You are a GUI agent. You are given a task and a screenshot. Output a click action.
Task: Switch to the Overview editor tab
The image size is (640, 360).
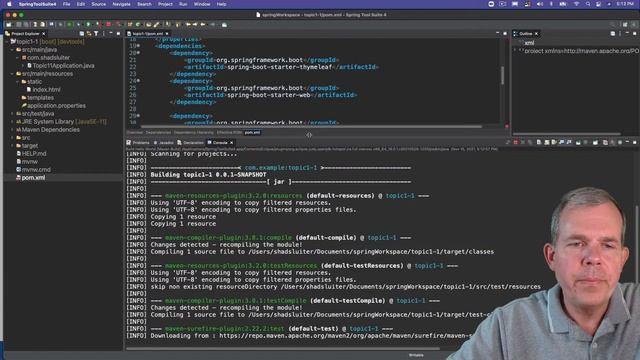click(135, 133)
